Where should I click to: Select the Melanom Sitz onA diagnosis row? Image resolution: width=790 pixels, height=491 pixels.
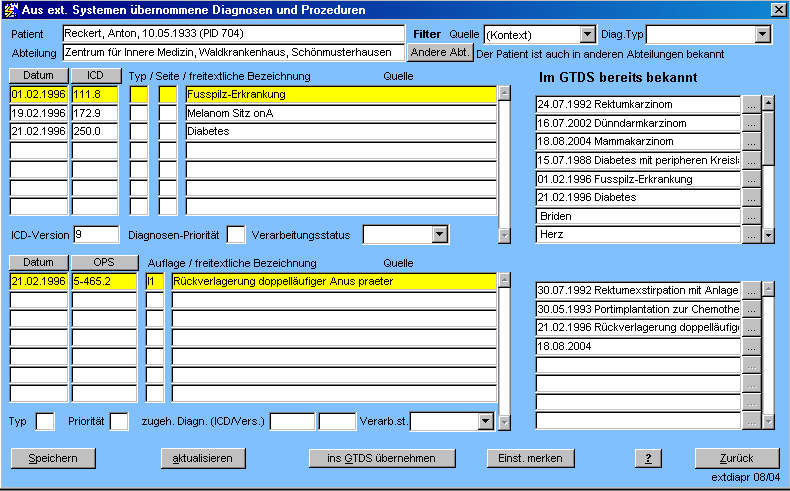(x=340, y=113)
